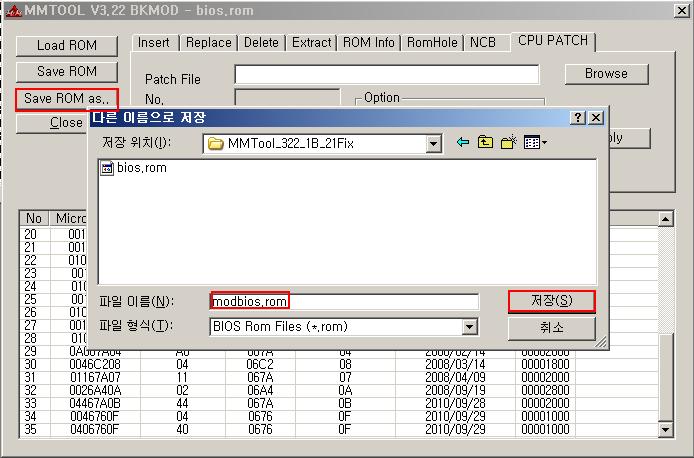
Task: Click the Close button in MMTOOL
Action: coord(53,123)
